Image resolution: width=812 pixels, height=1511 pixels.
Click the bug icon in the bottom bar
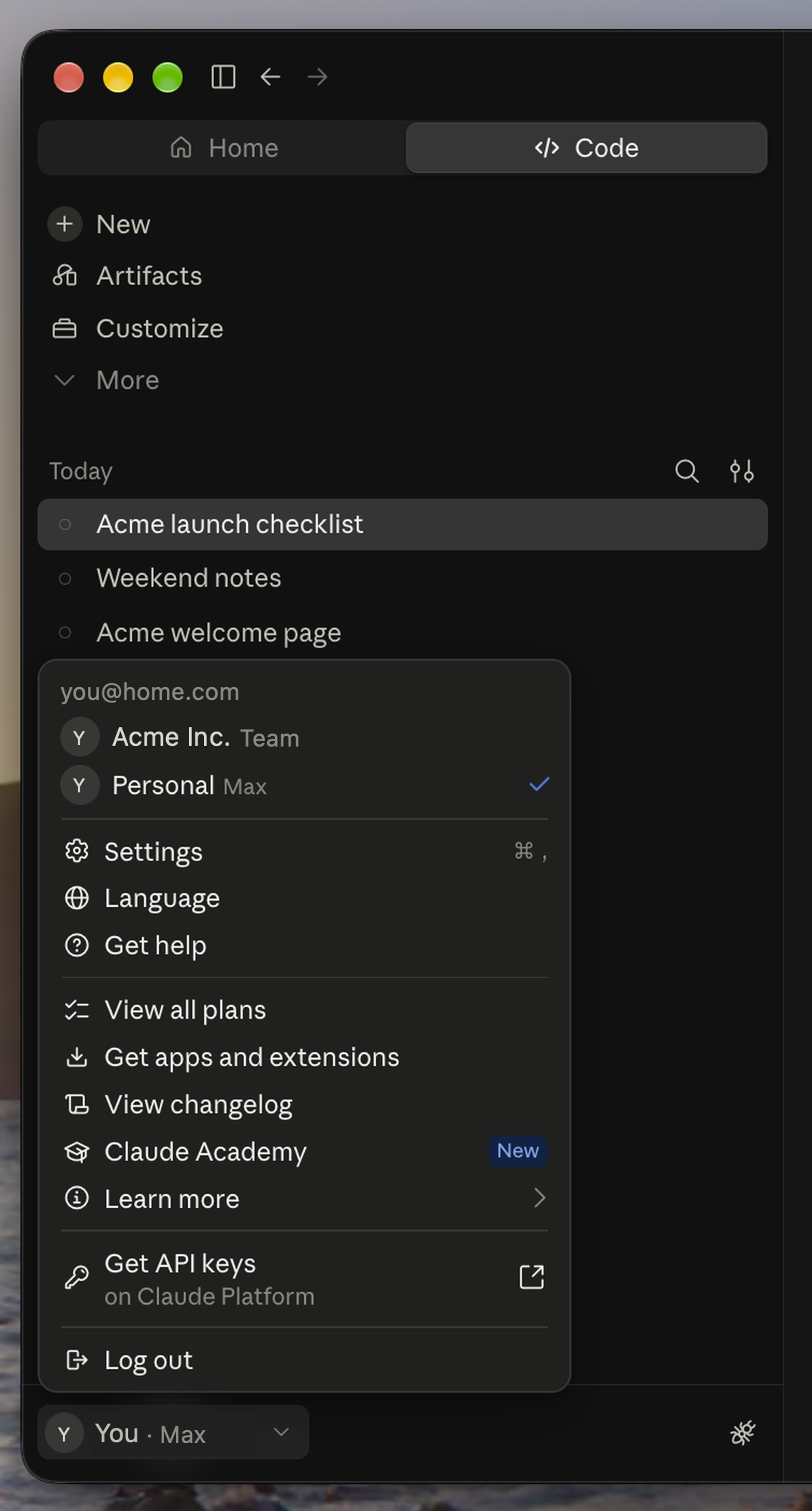pyautogui.click(x=743, y=1433)
